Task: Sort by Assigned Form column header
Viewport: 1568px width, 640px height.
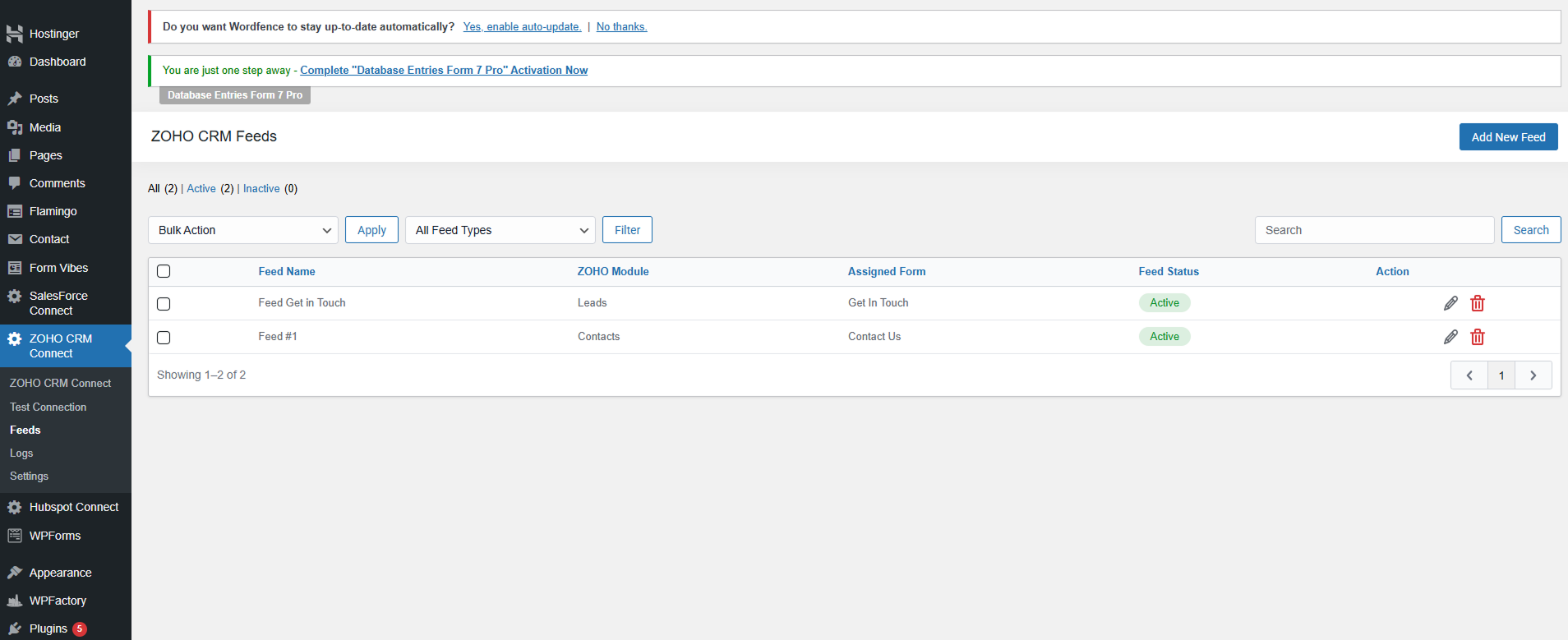Action: click(x=887, y=272)
